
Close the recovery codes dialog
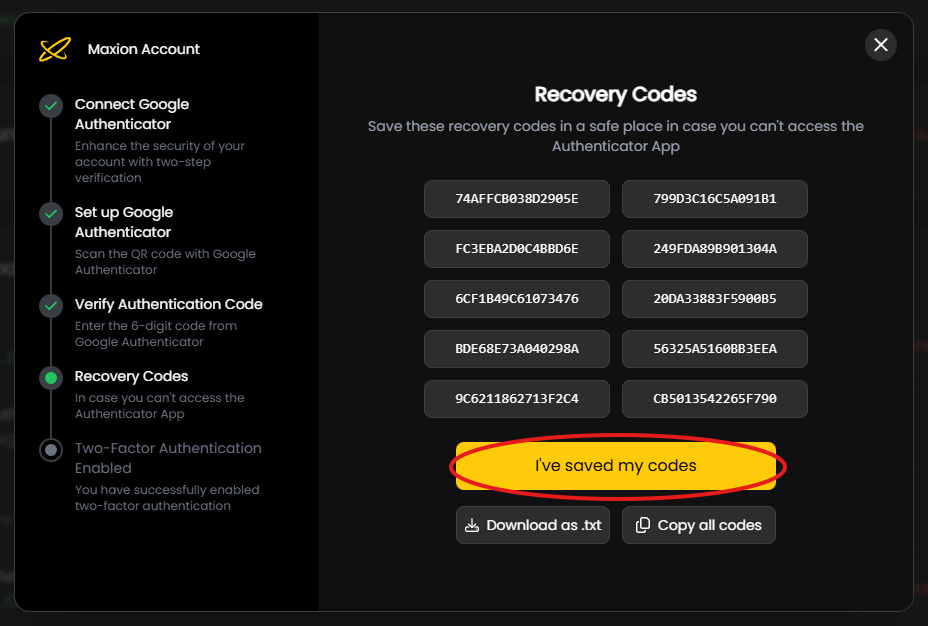click(x=880, y=45)
